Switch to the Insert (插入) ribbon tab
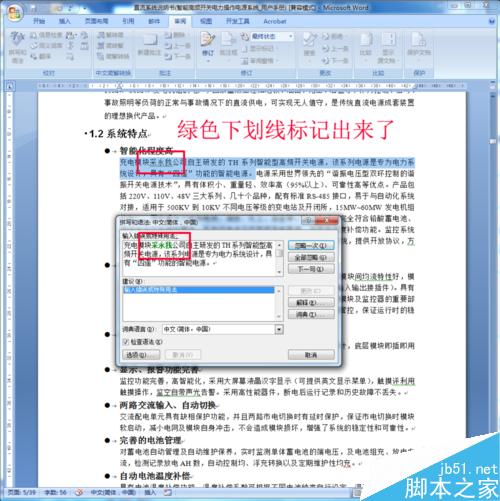The height and width of the screenshot is (501, 500). pyautogui.click(x=64, y=21)
